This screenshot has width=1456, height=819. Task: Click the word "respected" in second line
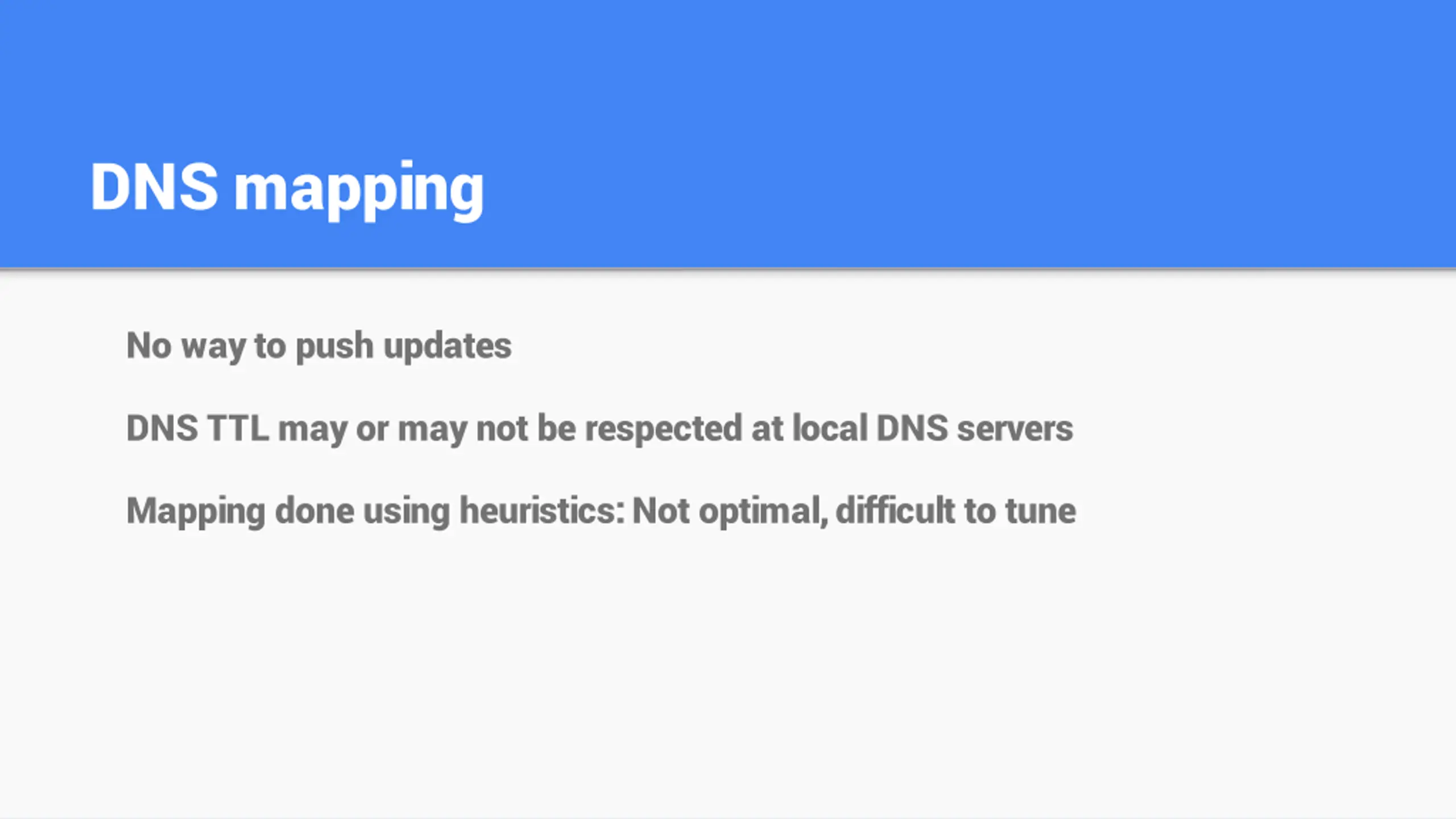pyautogui.click(x=663, y=429)
